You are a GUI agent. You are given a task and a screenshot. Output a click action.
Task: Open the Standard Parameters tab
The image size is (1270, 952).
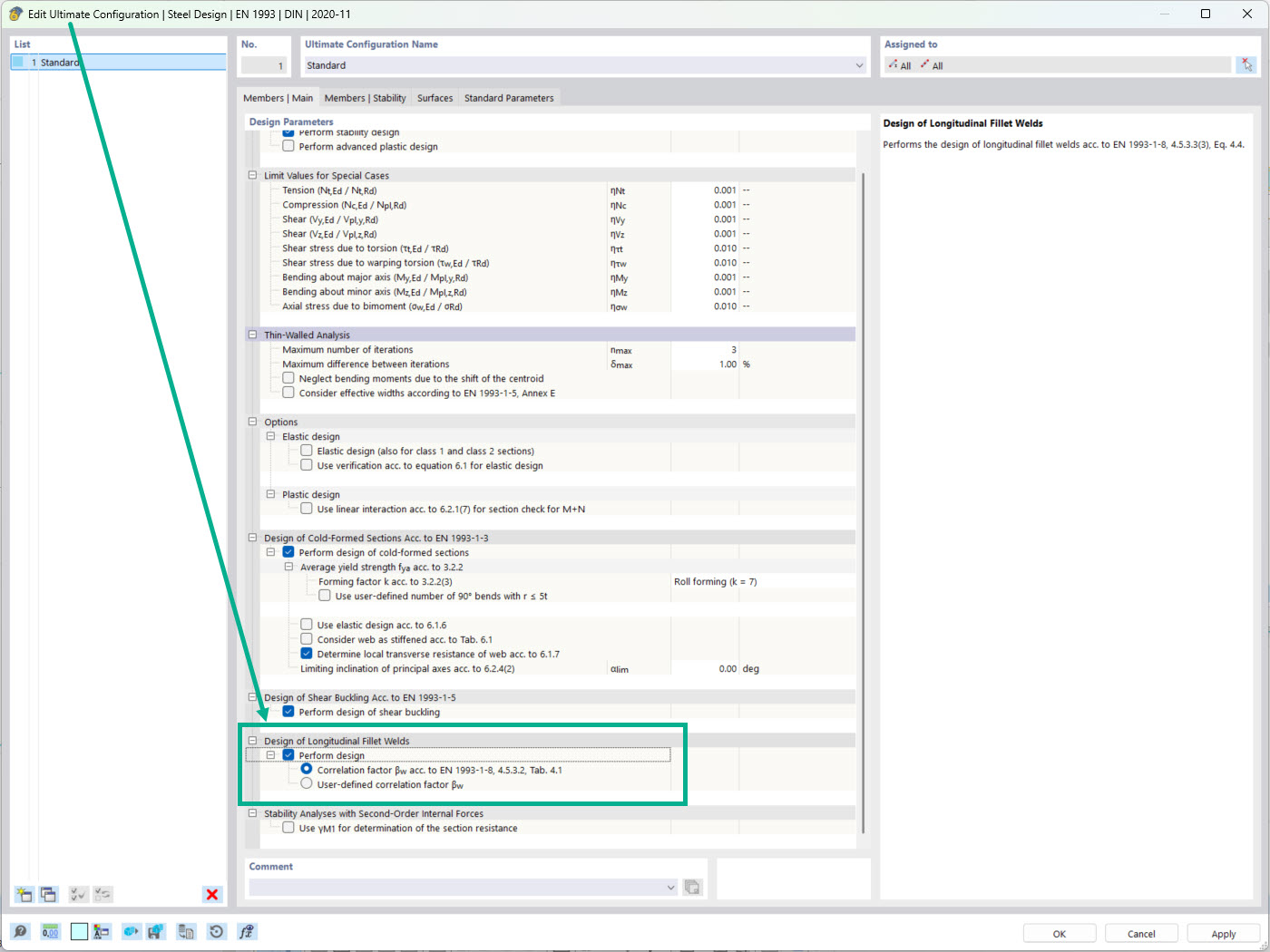click(509, 98)
